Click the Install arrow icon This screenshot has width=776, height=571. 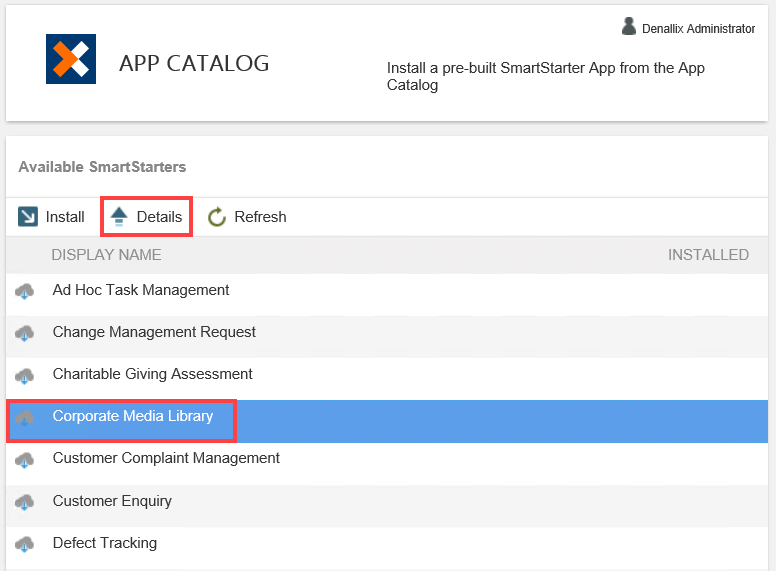28,217
